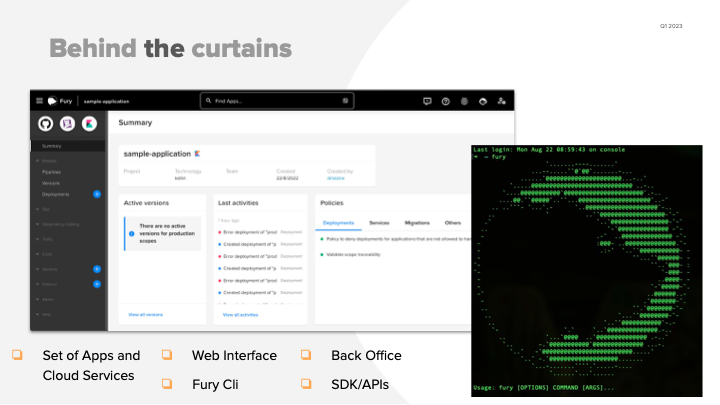Open the View all activities link
The height and width of the screenshot is (405, 720).
[240, 315]
